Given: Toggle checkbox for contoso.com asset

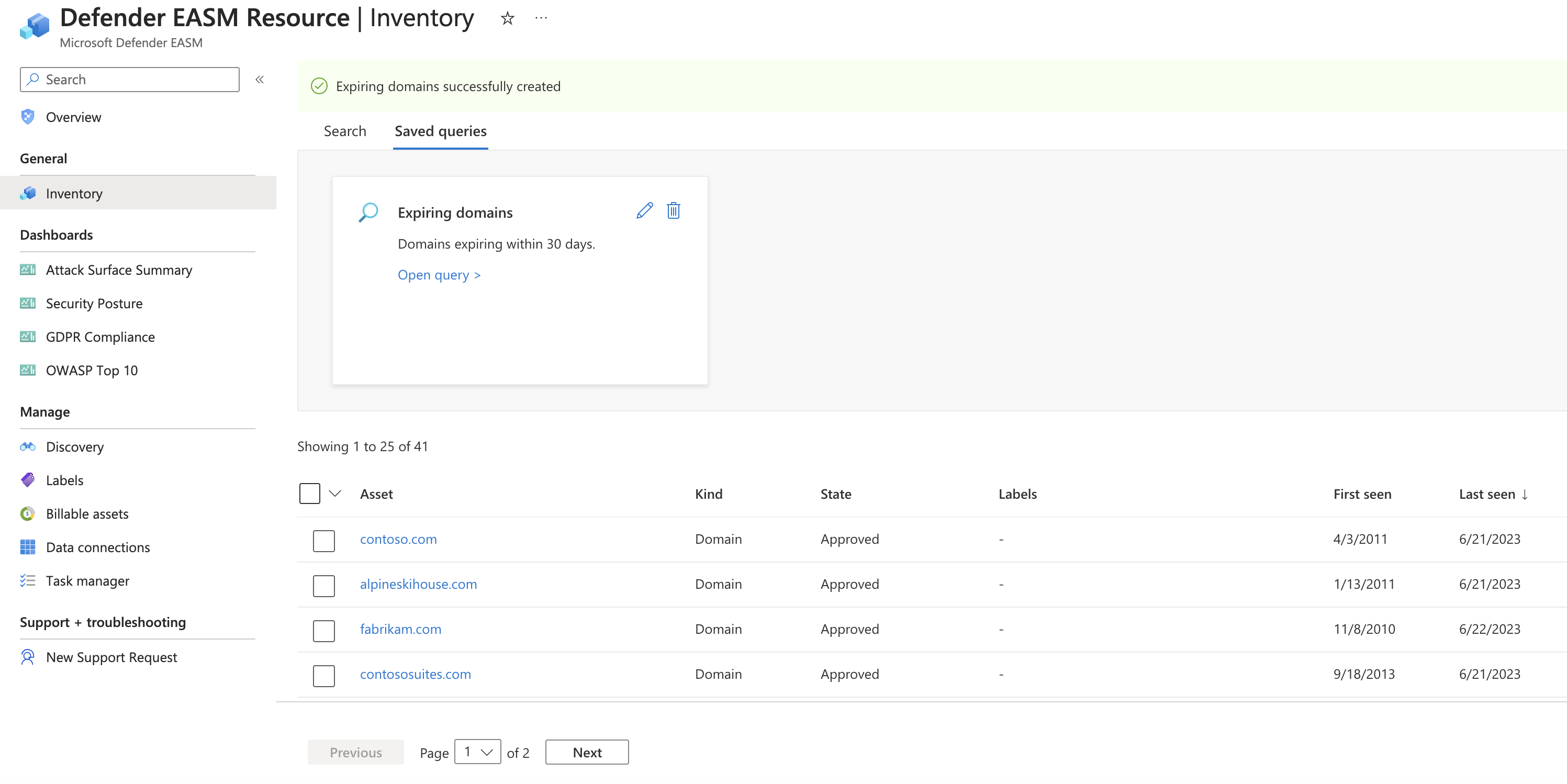Looking at the screenshot, I should coord(323,539).
